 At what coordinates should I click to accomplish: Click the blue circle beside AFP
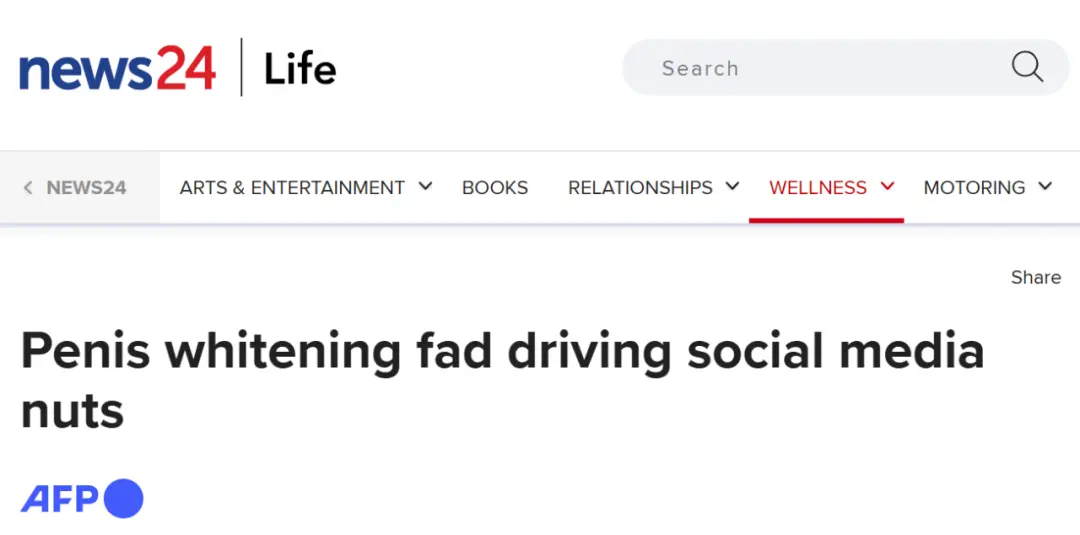[124, 499]
